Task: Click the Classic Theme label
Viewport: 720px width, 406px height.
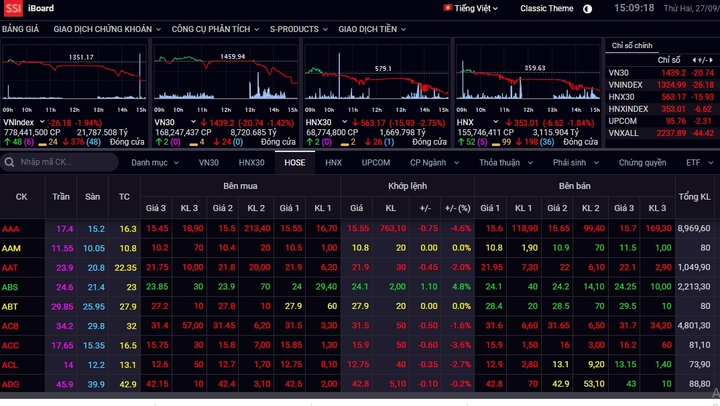Action: pos(547,8)
